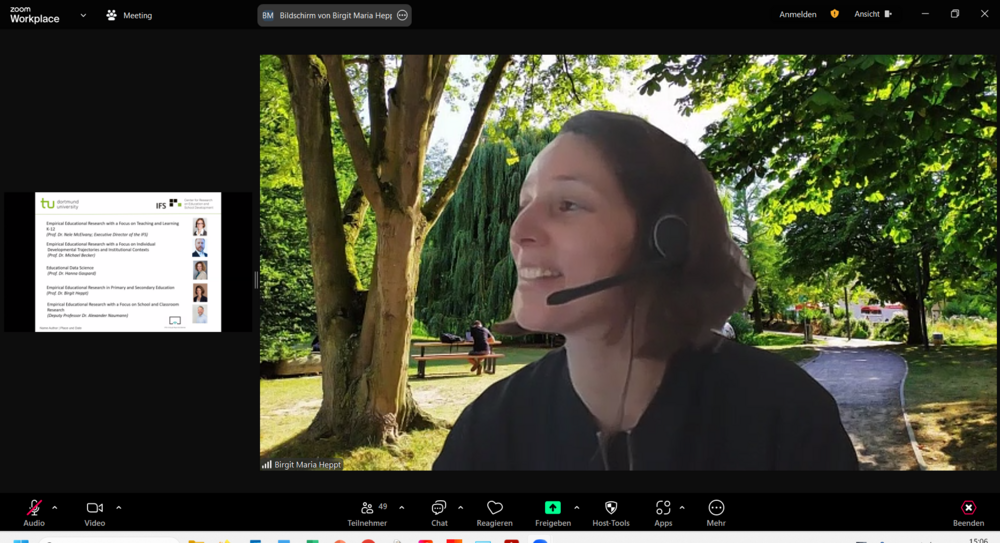Open the Chat panel
This screenshot has height=543, width=1000.
(439, 508)
